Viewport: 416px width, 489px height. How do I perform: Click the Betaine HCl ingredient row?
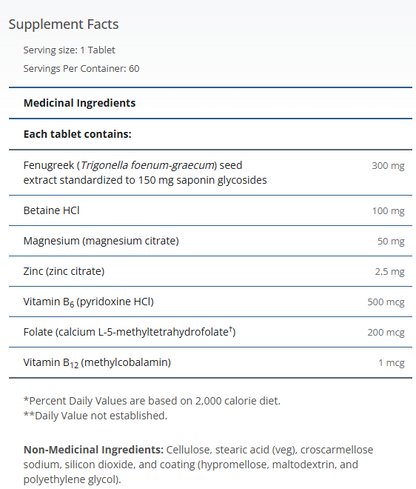click(210, 211)
